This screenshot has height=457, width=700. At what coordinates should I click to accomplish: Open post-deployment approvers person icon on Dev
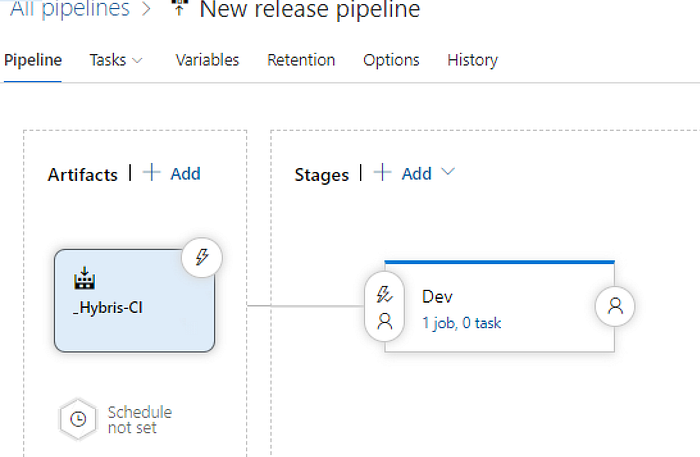pos(615,306)
